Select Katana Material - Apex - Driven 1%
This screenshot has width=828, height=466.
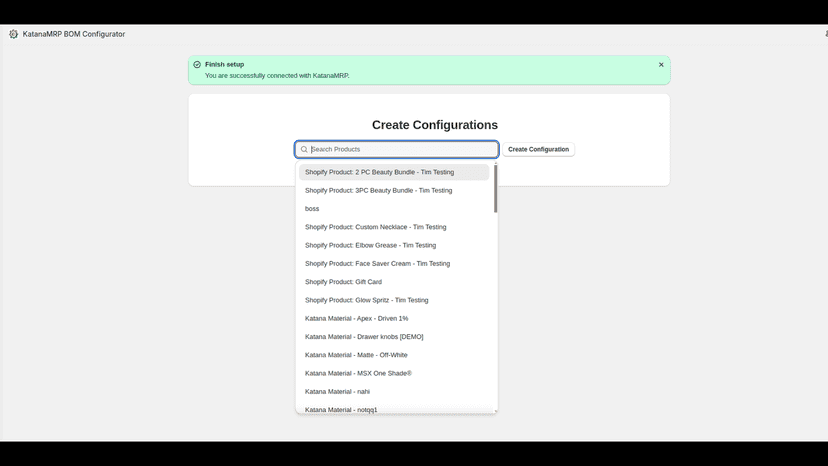394,318
